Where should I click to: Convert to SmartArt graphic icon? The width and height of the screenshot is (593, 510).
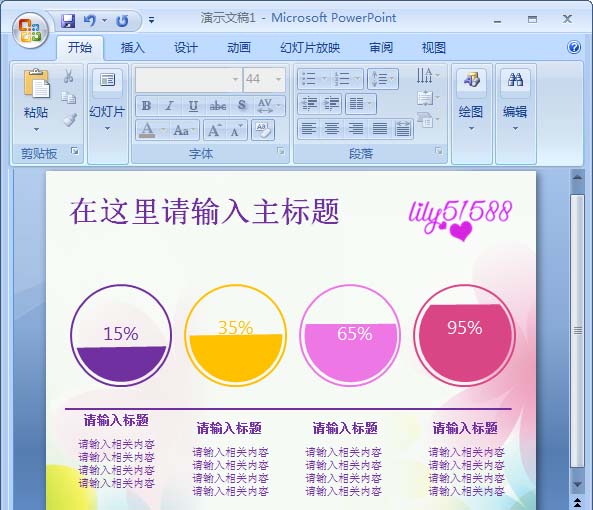[x=427, y=120]
